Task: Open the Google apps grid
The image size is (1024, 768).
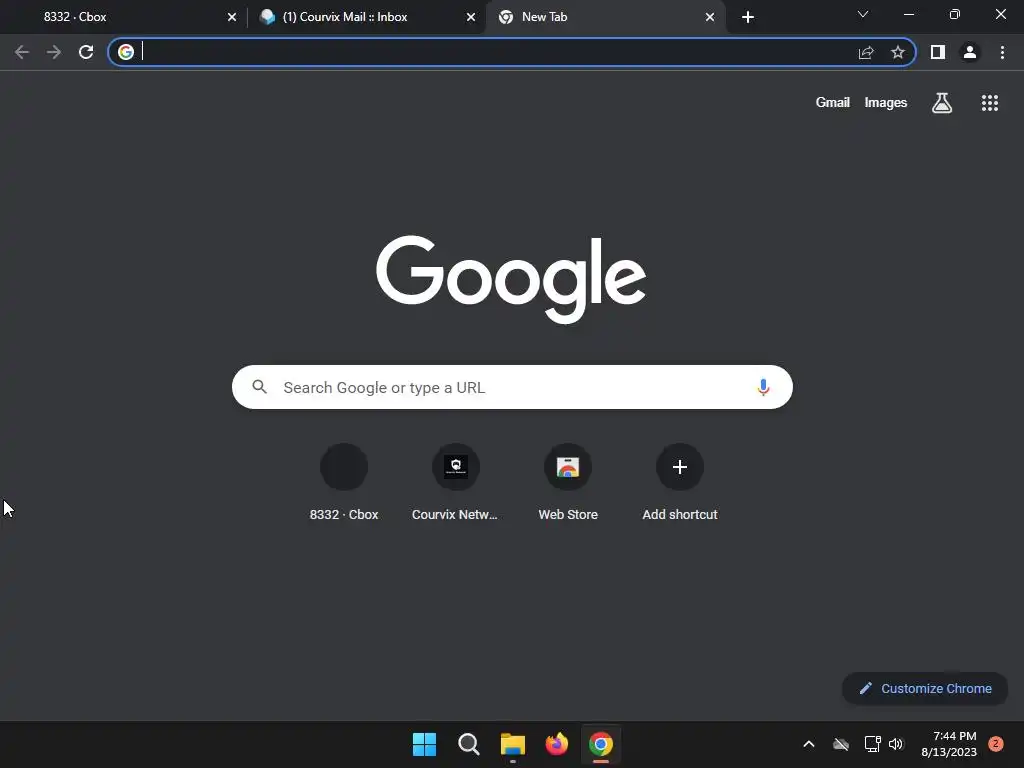Action: pos(990,103)
